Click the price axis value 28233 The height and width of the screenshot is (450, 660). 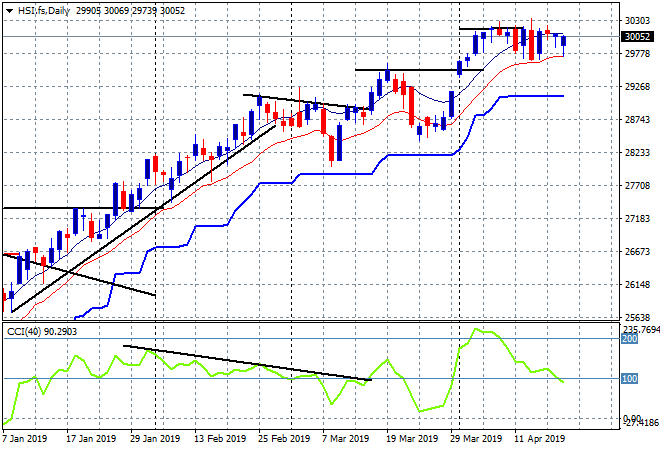click(x=637, y=152)
